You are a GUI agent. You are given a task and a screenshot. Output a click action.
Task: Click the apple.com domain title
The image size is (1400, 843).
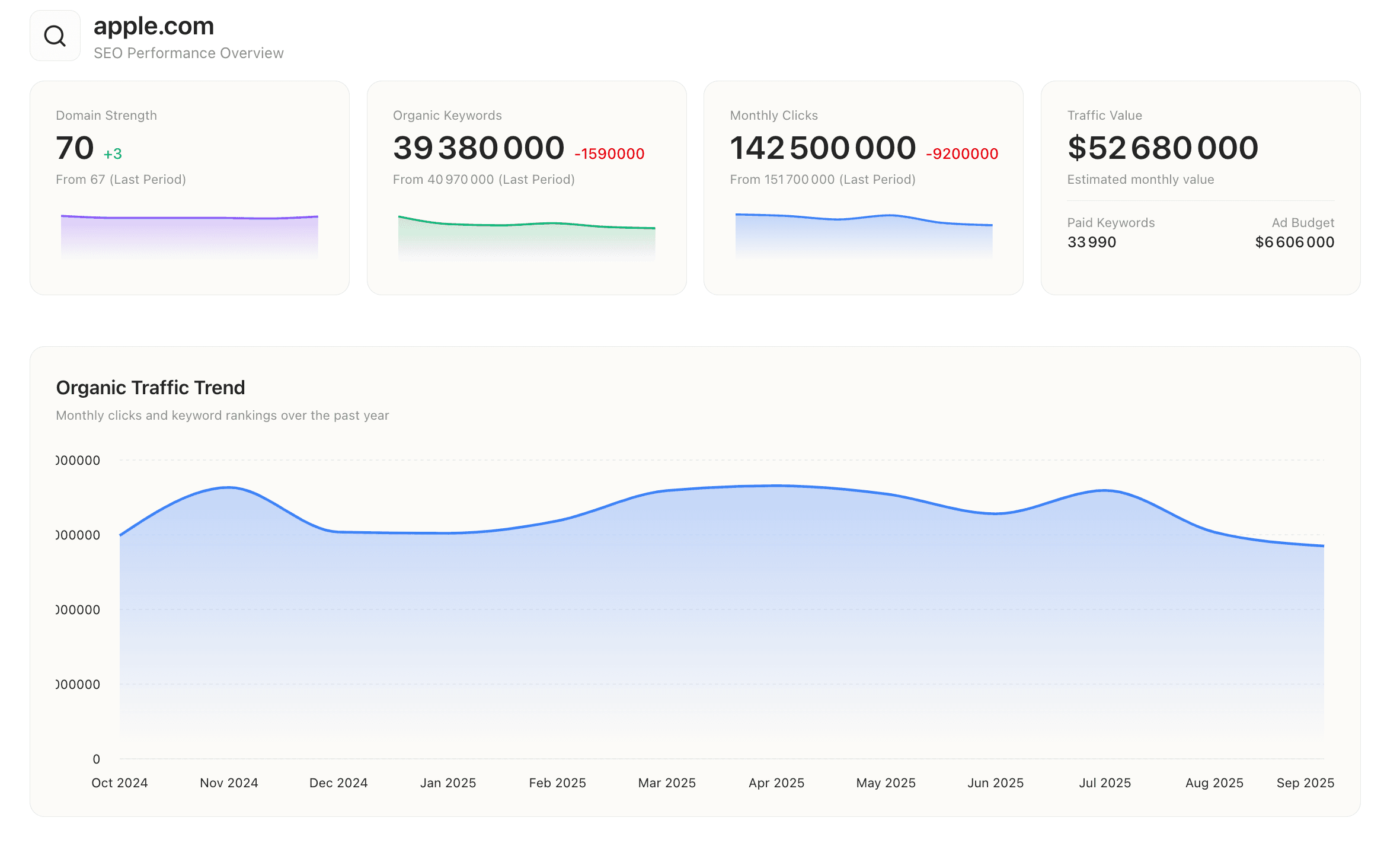[153, 26]
